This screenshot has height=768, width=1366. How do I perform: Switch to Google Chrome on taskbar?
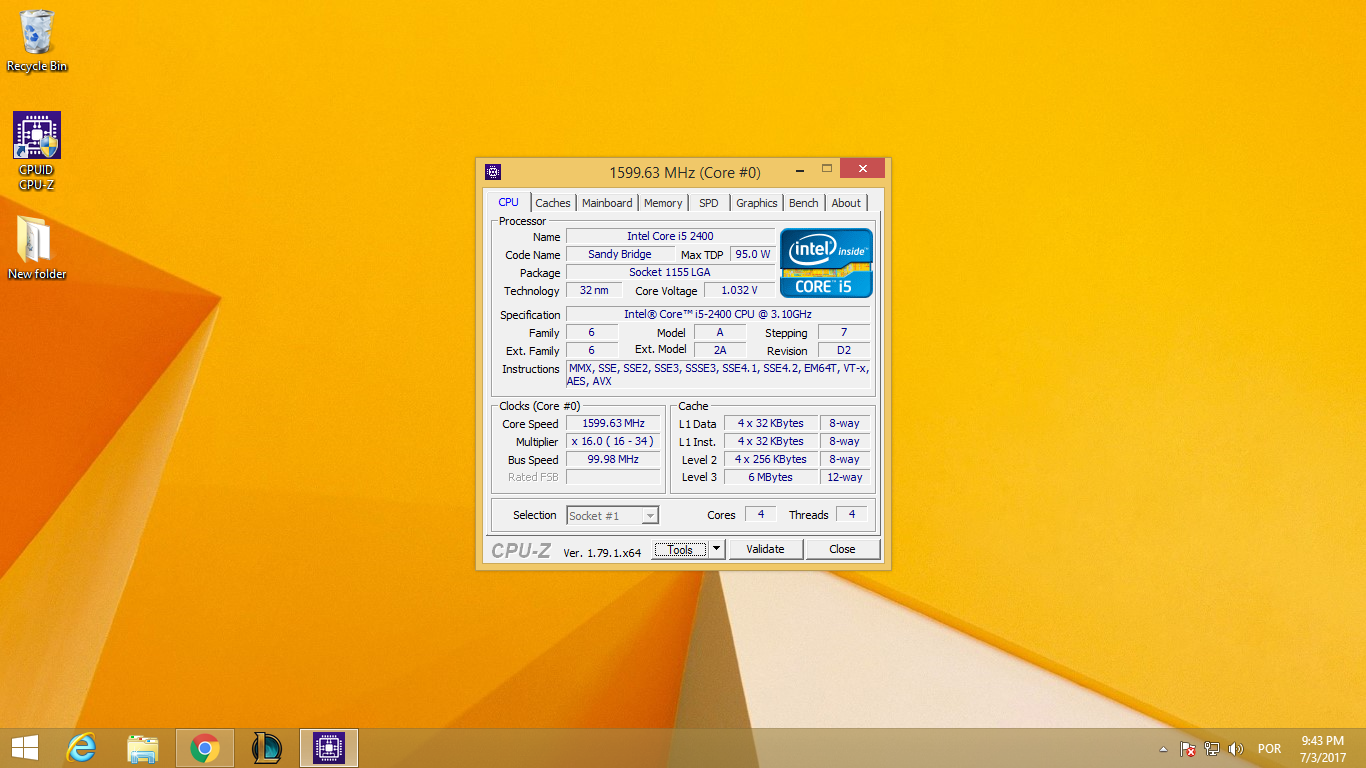pyautogui.click(x=205, y=748)
